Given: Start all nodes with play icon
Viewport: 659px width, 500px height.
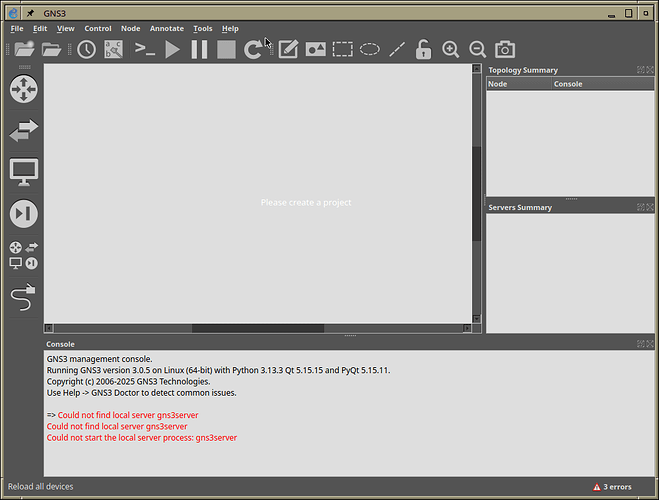Looking at the screenshot, I should coord(172,49).
